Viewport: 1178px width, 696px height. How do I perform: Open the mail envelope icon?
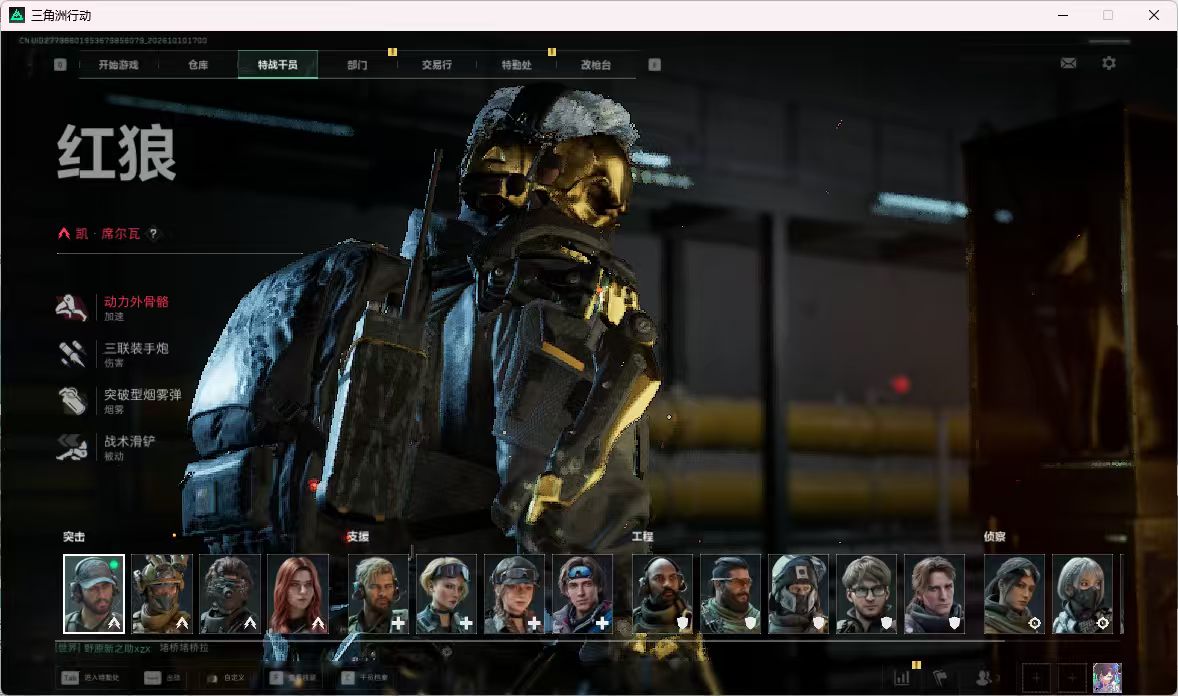click(1068, 63)
